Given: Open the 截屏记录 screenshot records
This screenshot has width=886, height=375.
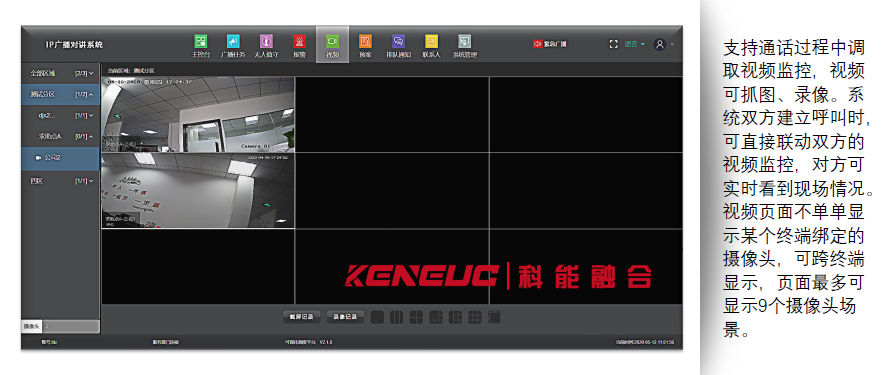Looking at the screenshot, I should pos(301,317).
